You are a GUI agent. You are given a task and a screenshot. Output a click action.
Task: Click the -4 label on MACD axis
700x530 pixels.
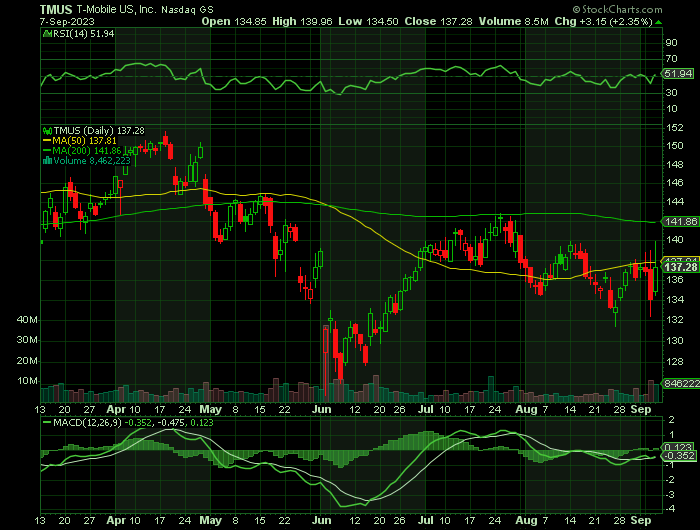[x=669, y=509]
